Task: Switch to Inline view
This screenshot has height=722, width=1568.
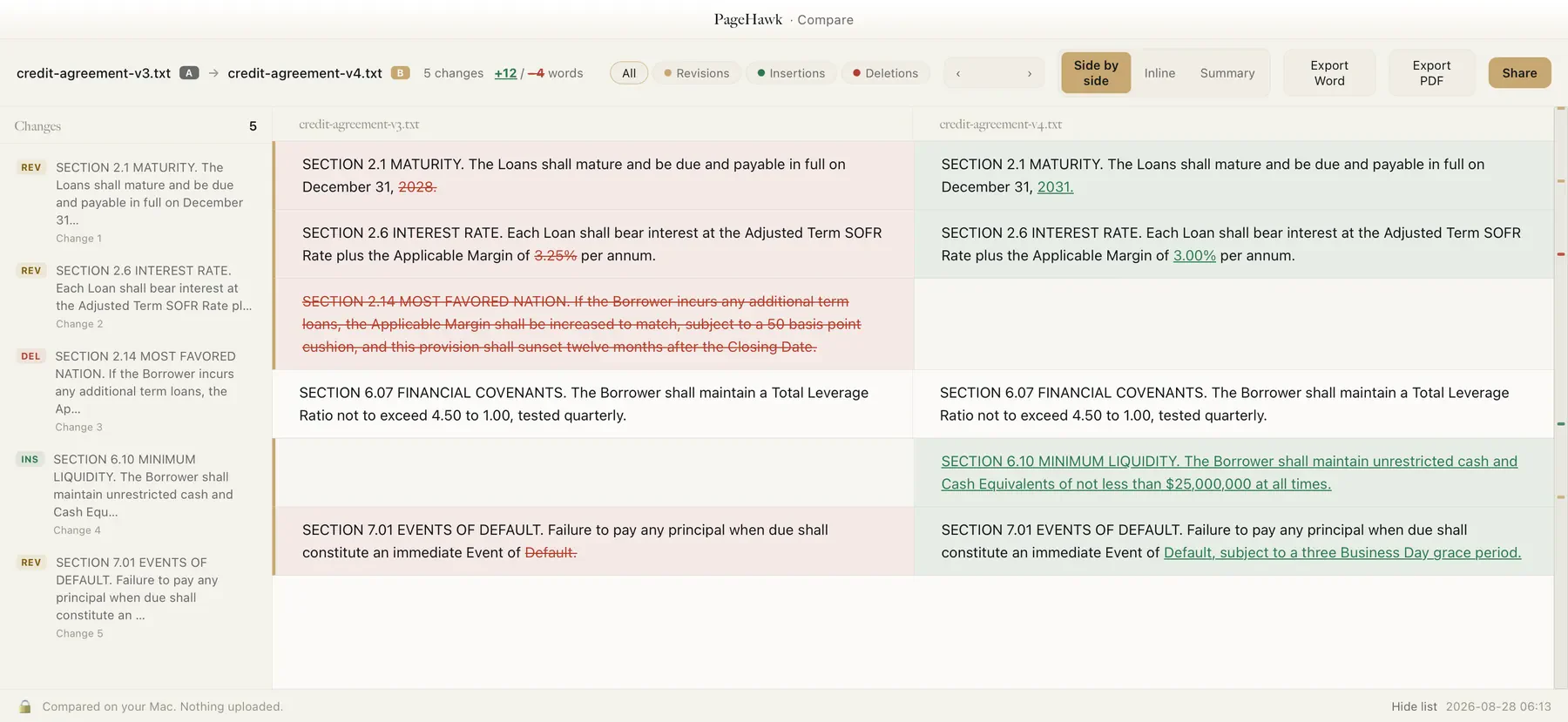Action: point(1159,73)
